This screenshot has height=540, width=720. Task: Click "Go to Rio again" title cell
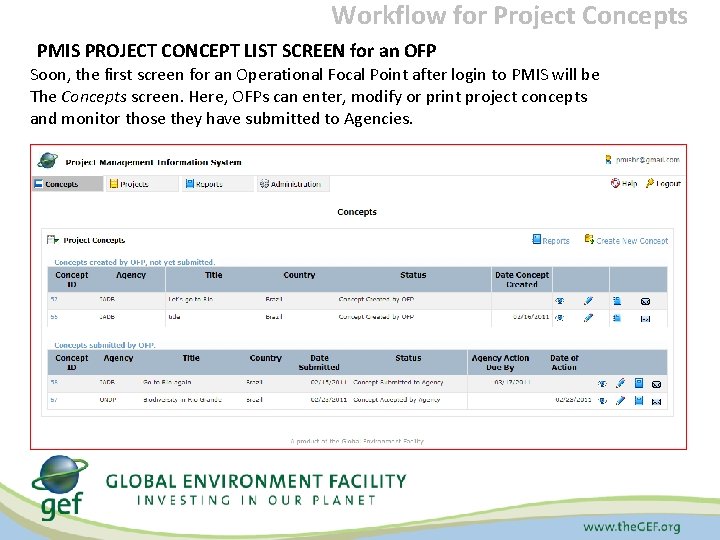pos(167,382)
